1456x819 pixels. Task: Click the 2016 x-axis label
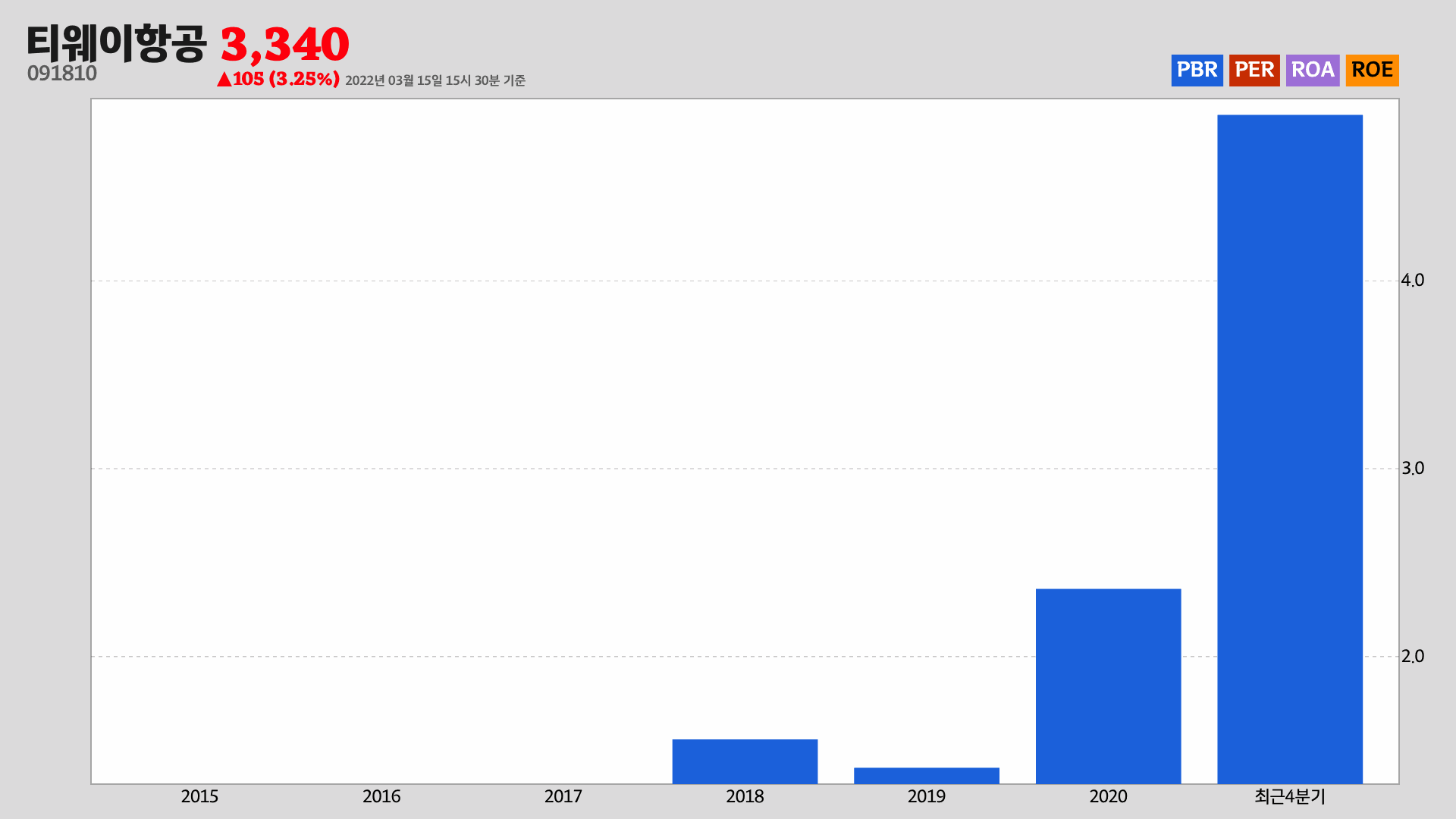click(x=381, y=796)
